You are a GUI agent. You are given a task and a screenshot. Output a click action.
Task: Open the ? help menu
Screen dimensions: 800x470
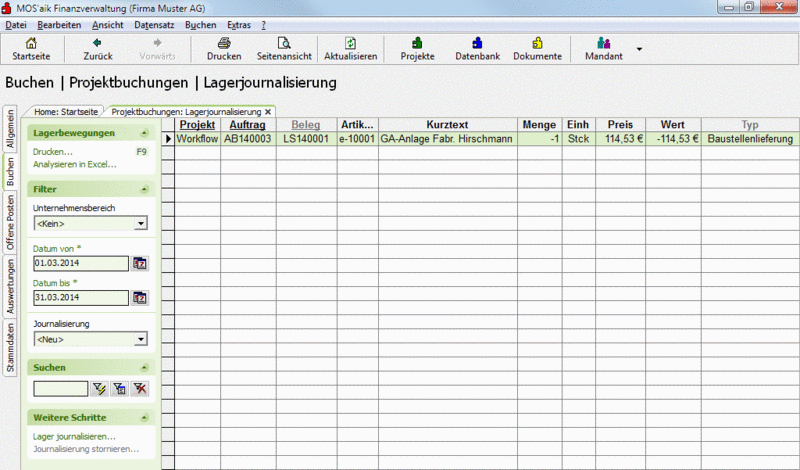click(264, 25)
